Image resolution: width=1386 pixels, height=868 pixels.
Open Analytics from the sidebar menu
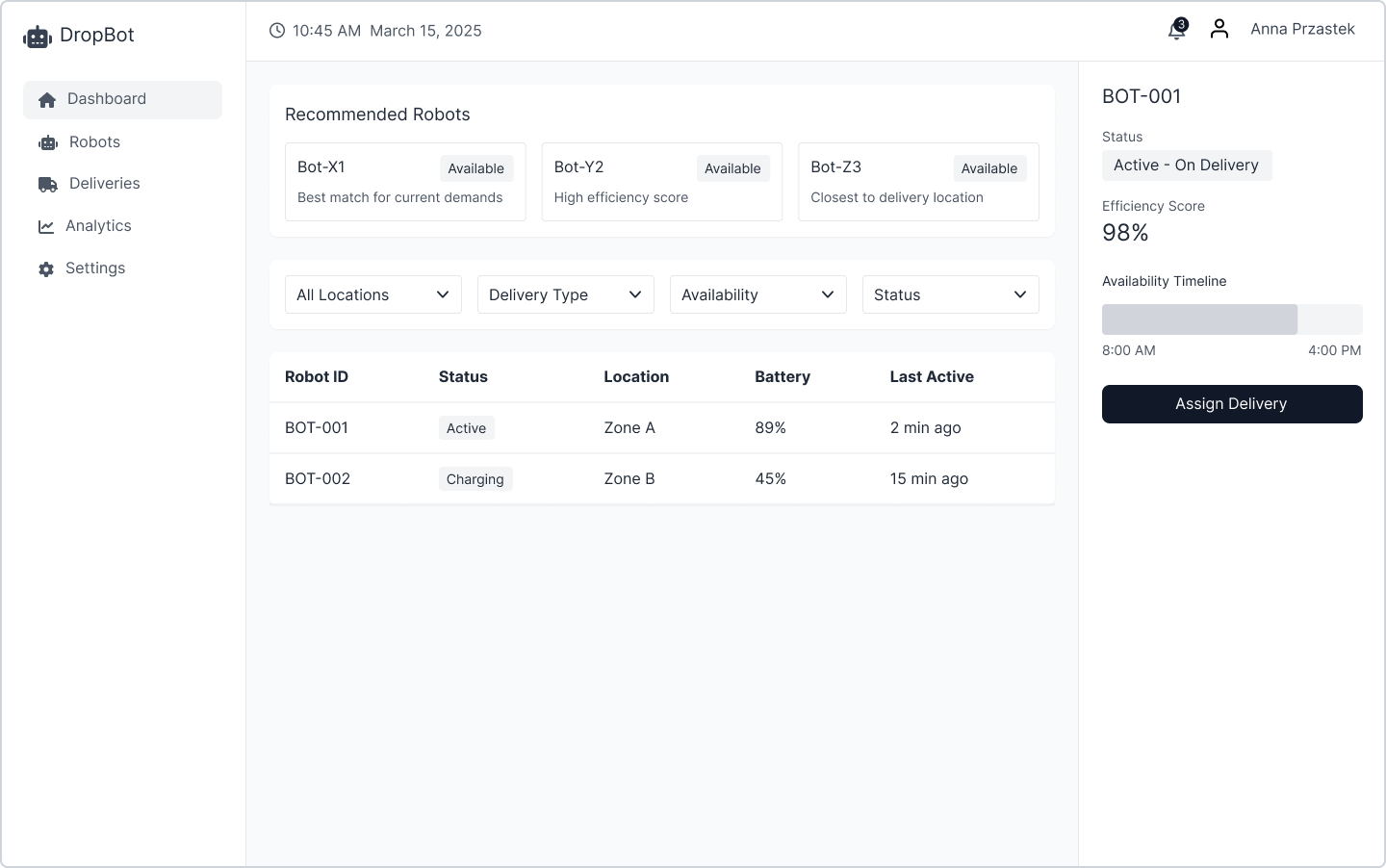98,226
